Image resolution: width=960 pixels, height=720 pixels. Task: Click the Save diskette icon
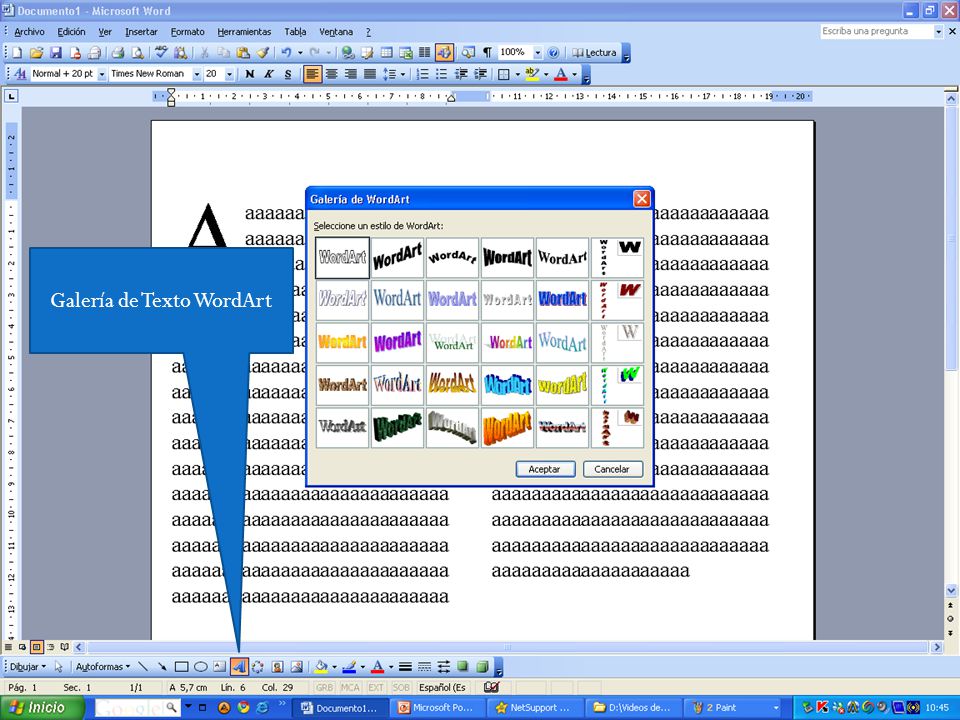pos(56,53)
